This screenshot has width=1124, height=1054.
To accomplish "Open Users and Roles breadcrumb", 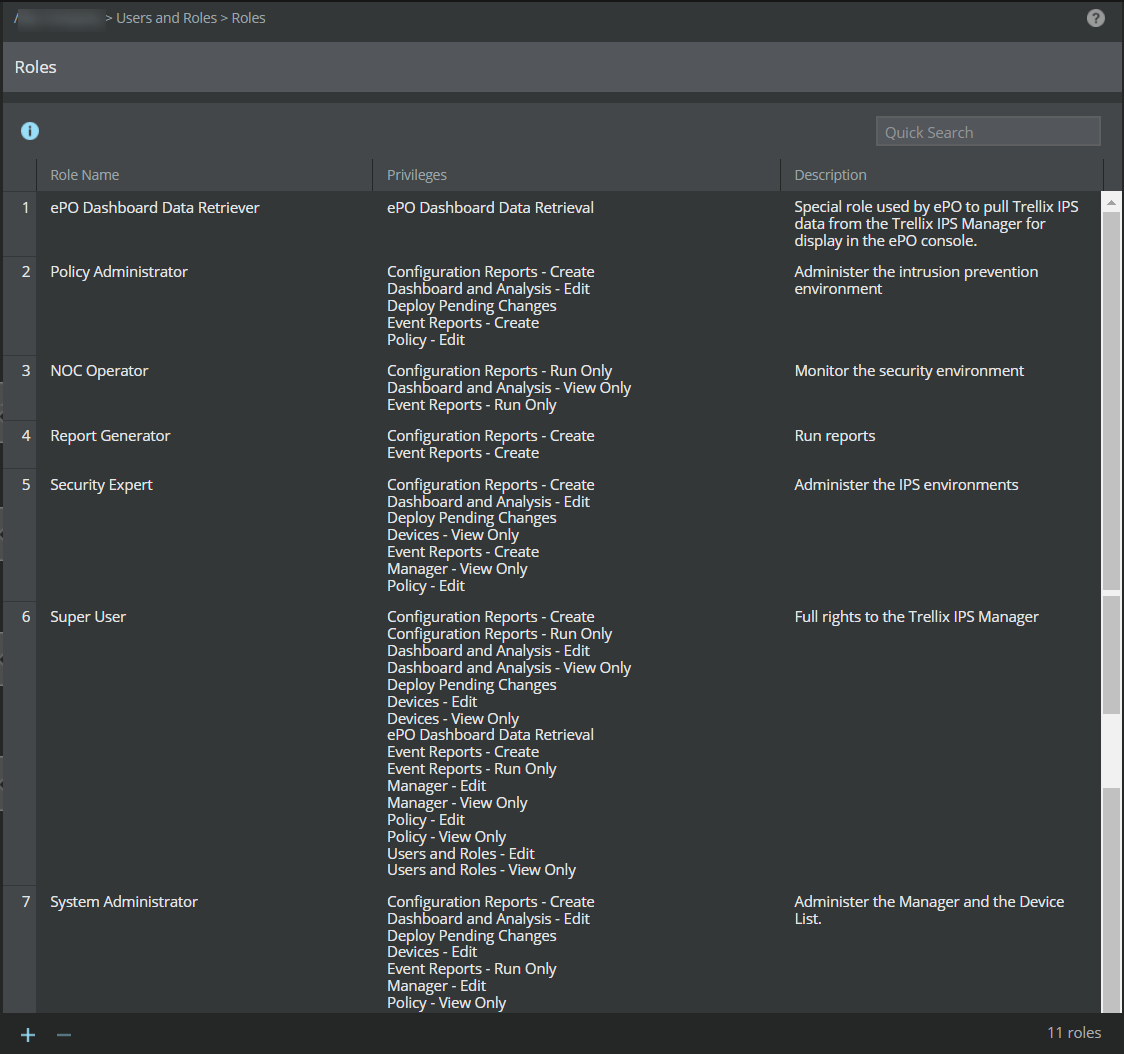I will click(166, 18).
